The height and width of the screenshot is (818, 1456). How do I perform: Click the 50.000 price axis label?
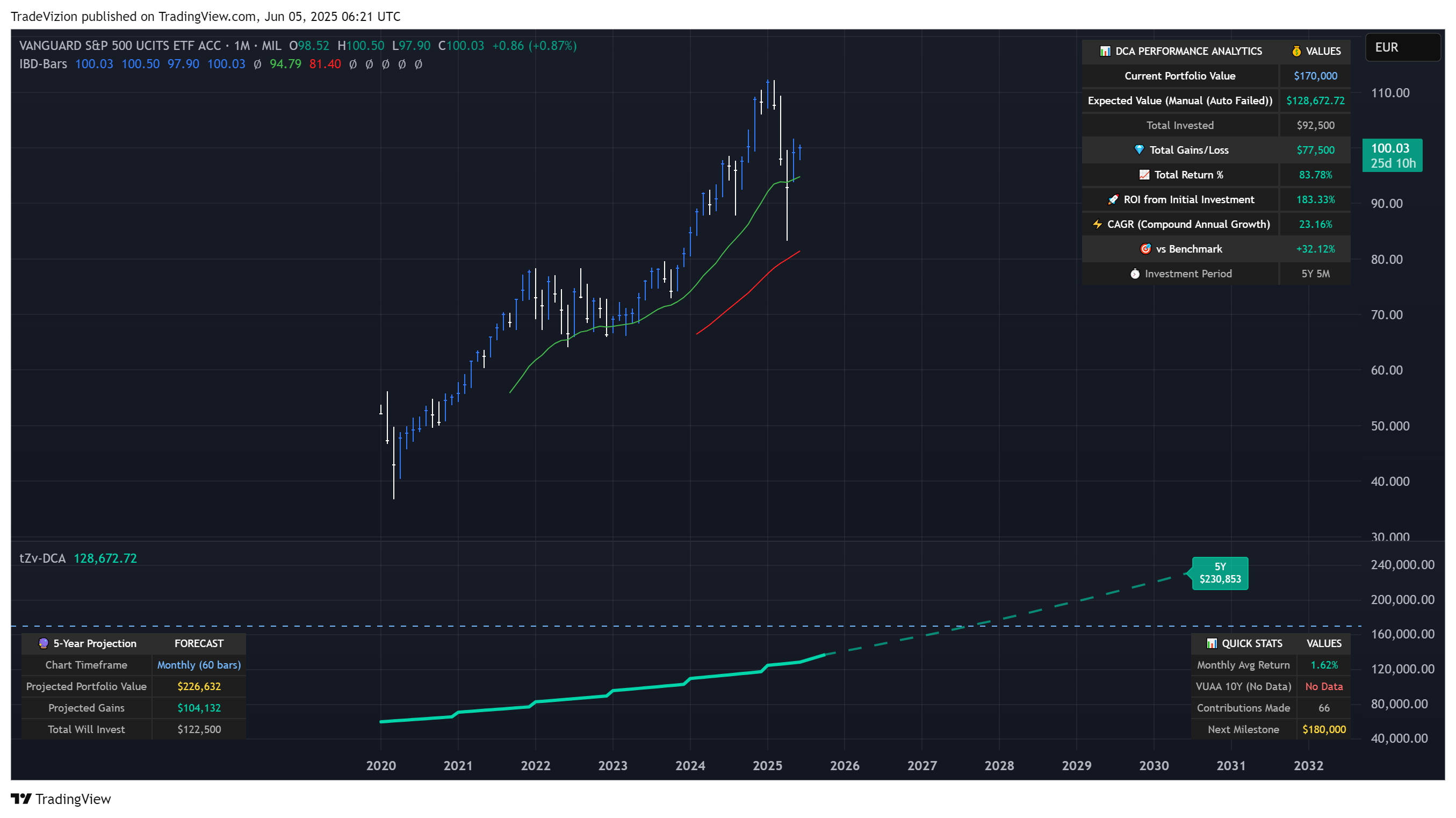[1390, 426]
